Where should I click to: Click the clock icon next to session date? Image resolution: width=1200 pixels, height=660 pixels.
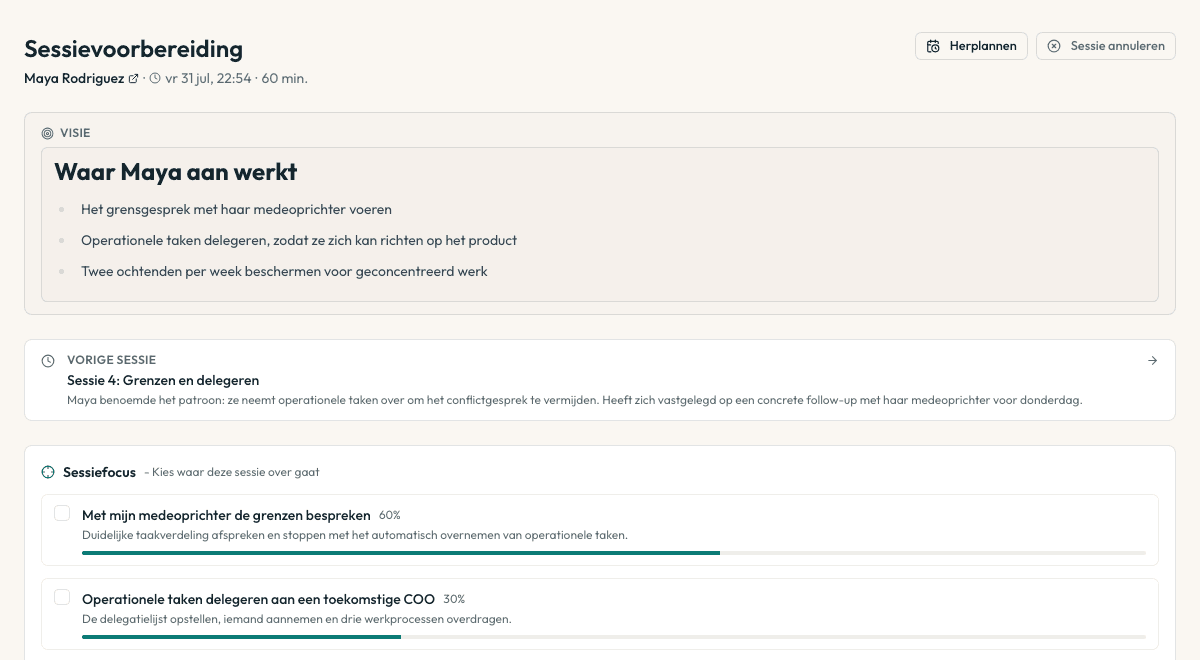click(155, 78)
